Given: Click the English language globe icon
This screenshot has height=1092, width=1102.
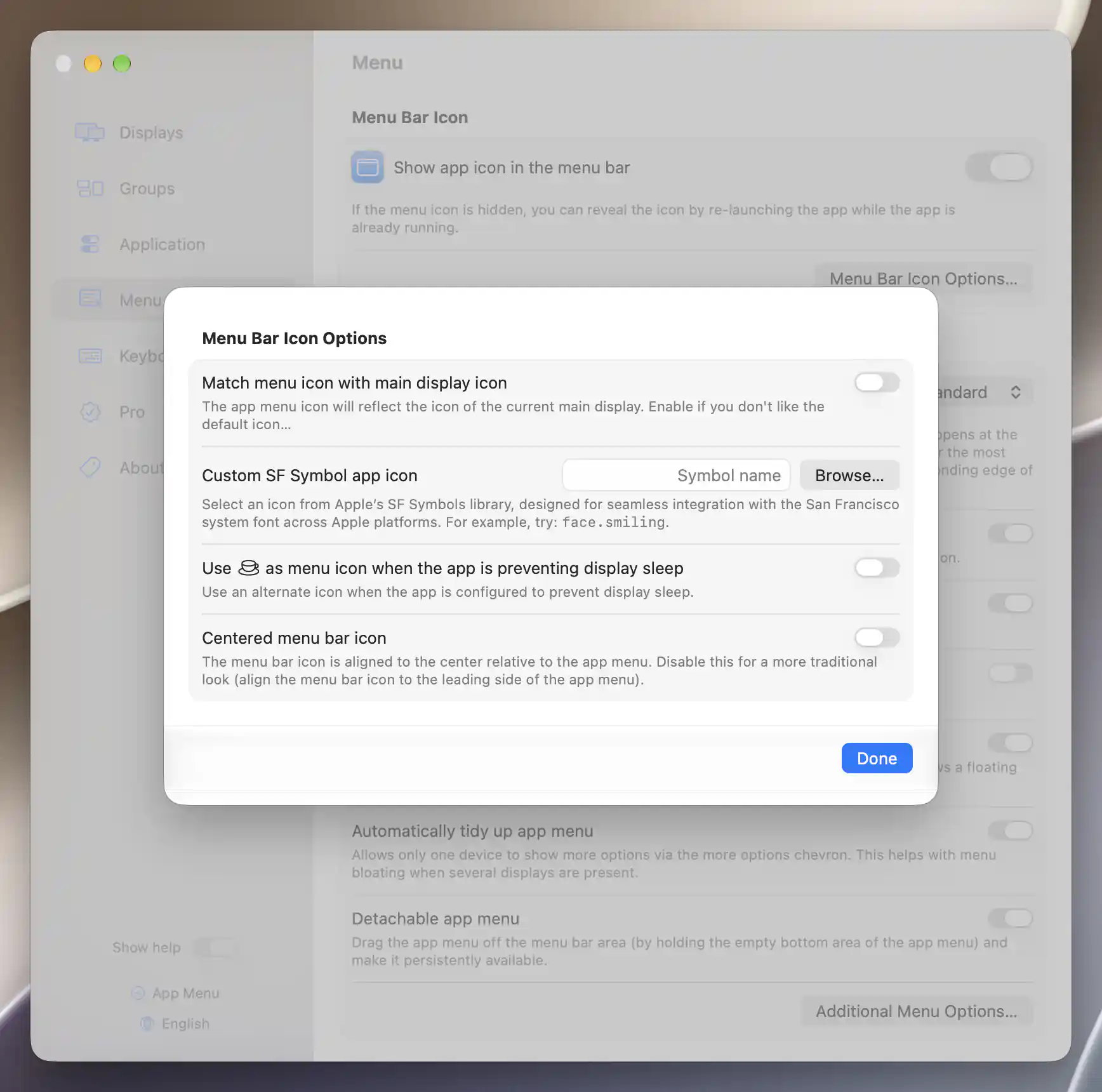Looking at the screenshot, I should click(147, 1023).
